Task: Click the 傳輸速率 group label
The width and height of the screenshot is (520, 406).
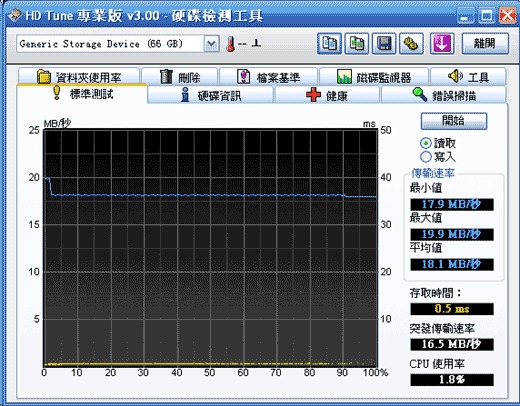Action: pos(433,173)
